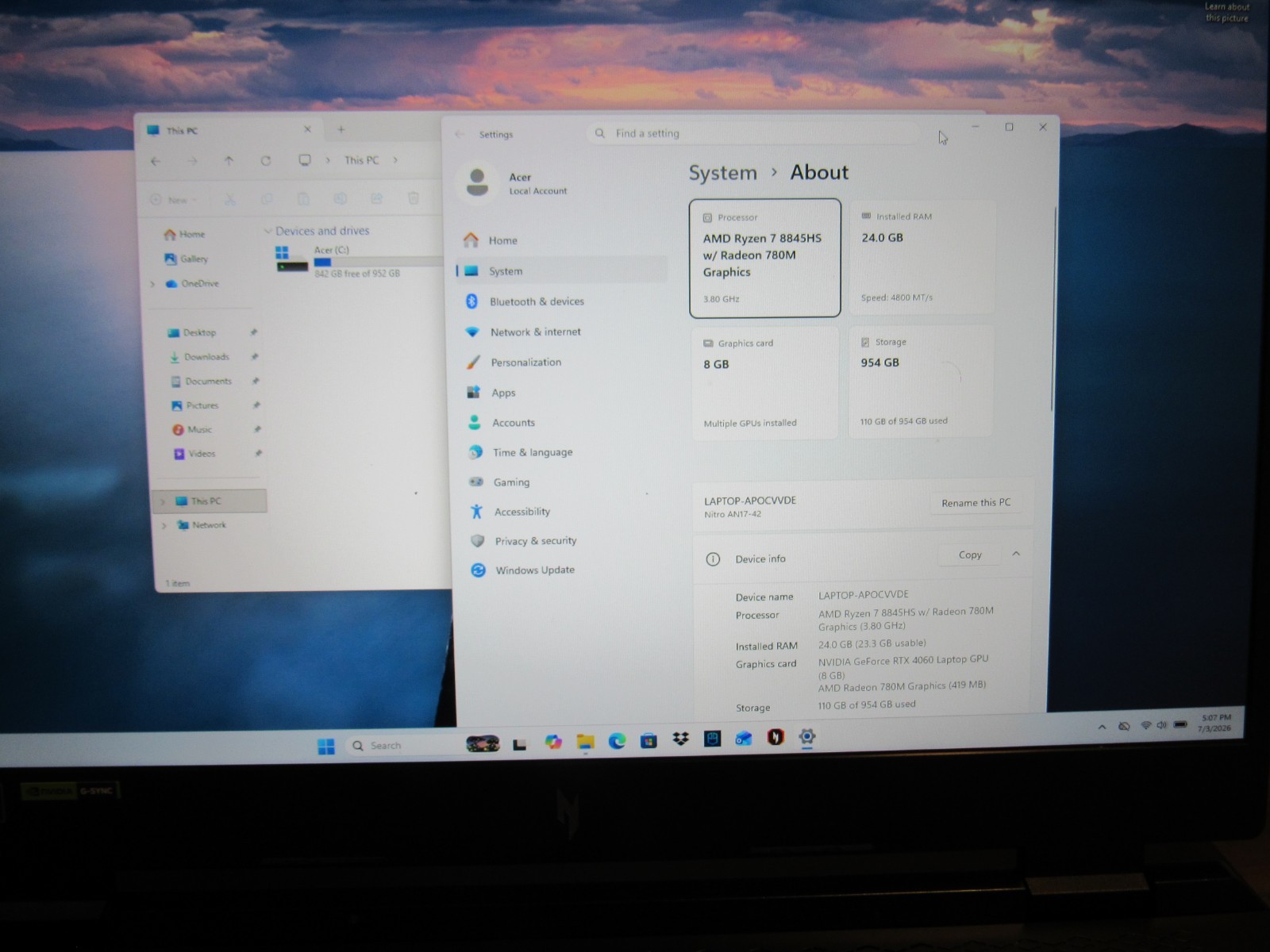The width and height of the screenshot is (1270, 952).
Task: Open New dropdown in File Explorer
Action: pos(174,200)
